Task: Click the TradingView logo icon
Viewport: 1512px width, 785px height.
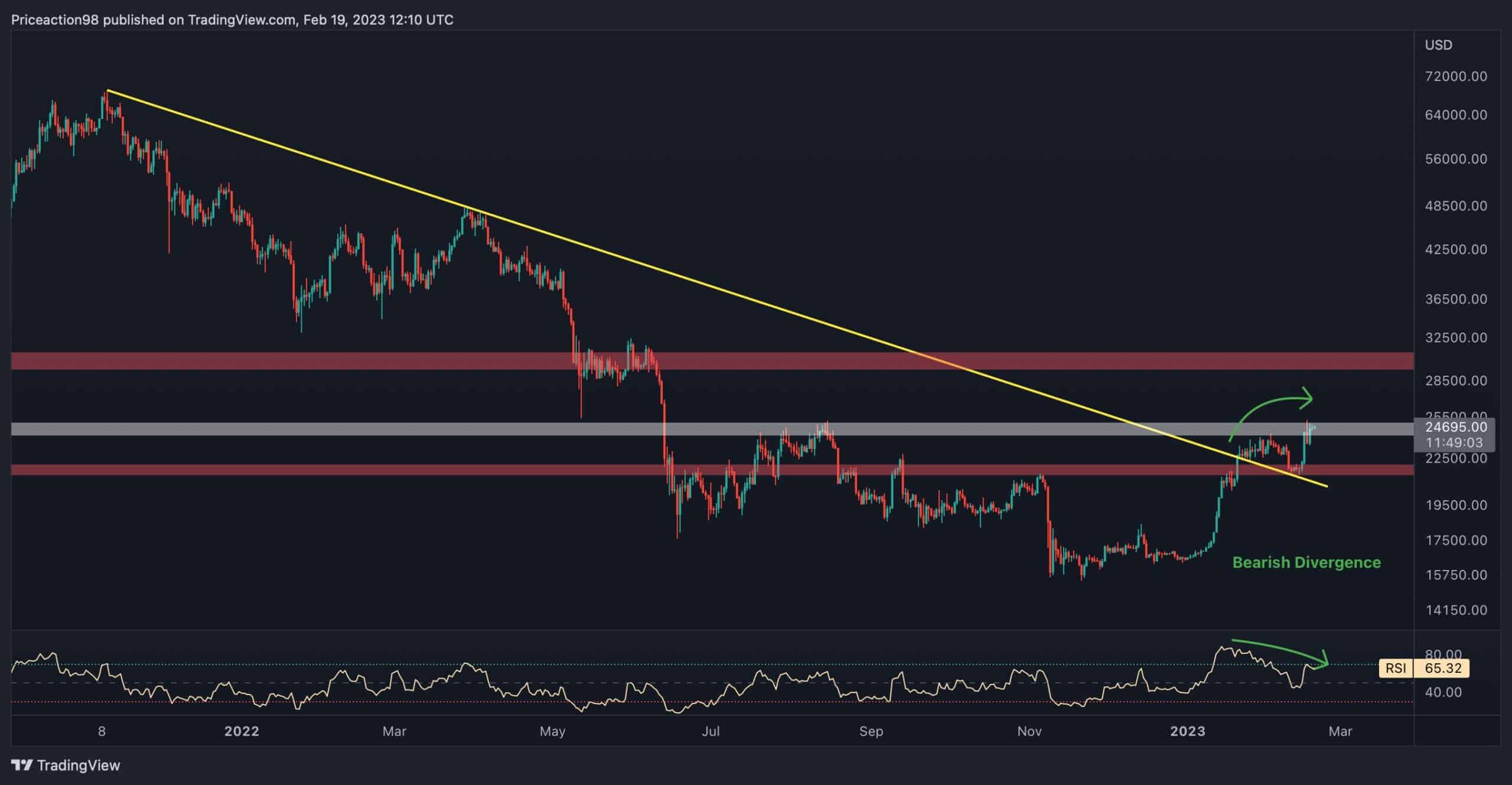Action: tap(22, 766)
